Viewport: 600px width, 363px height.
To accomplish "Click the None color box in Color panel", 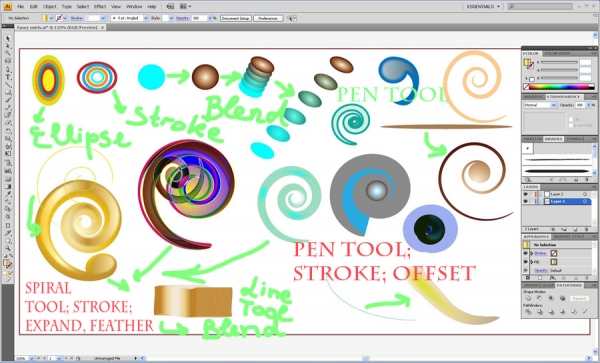I will [526, 87].
